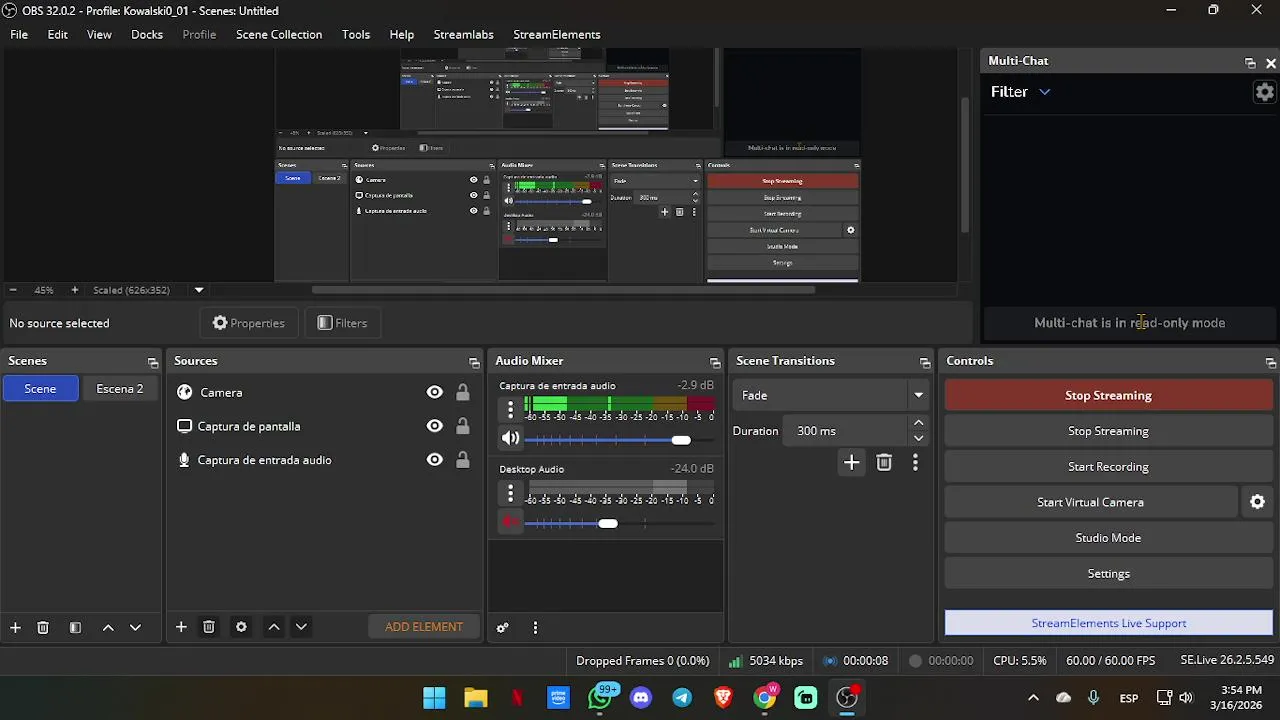Select the Camera source row
This screenshot has height=720, width=1280.
(x=325, y=392)
